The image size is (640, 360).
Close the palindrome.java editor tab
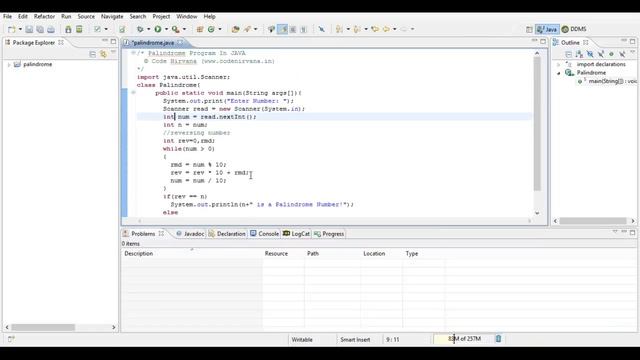[x=180, y=42]
